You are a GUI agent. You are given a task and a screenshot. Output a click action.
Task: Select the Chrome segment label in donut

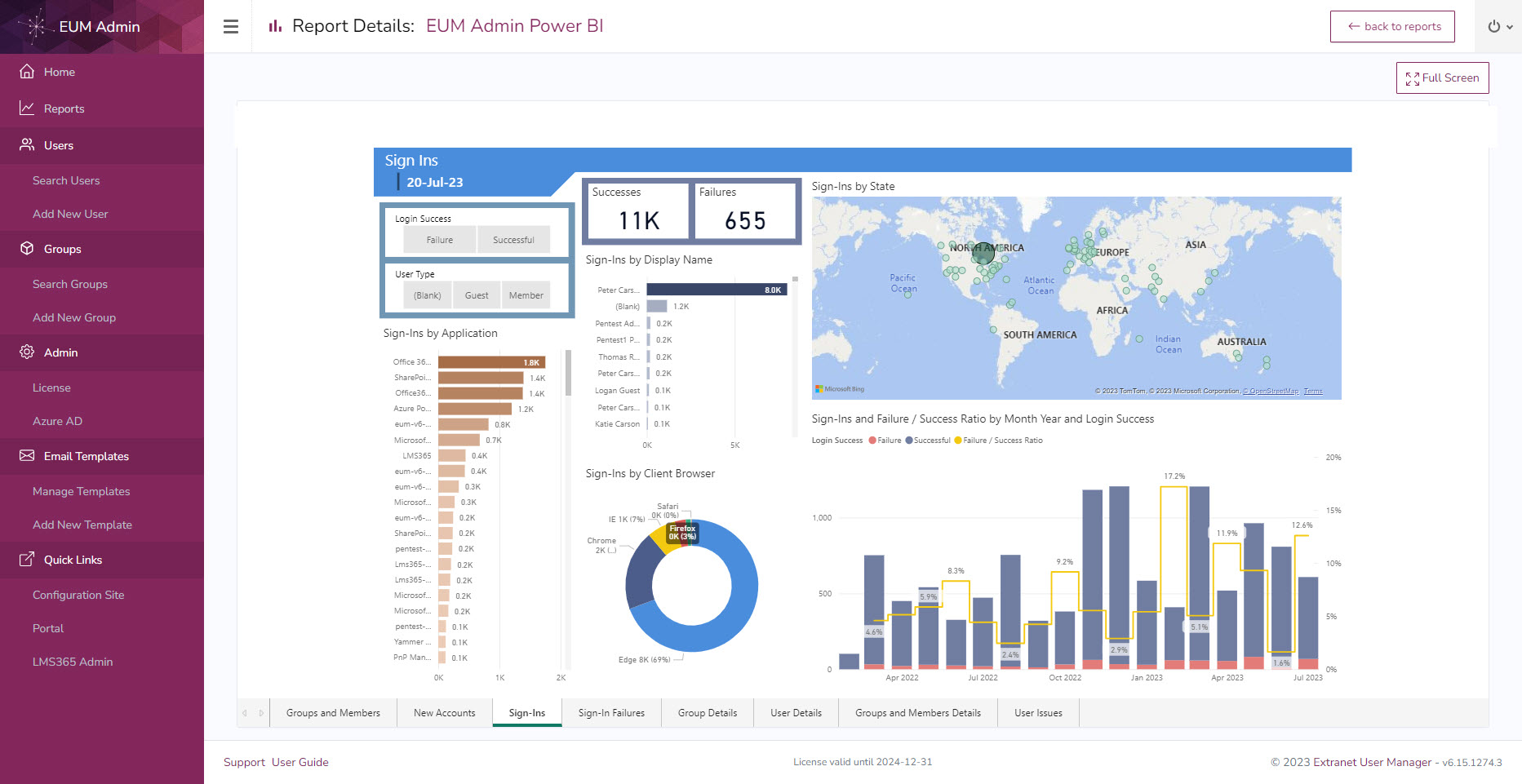601,545
